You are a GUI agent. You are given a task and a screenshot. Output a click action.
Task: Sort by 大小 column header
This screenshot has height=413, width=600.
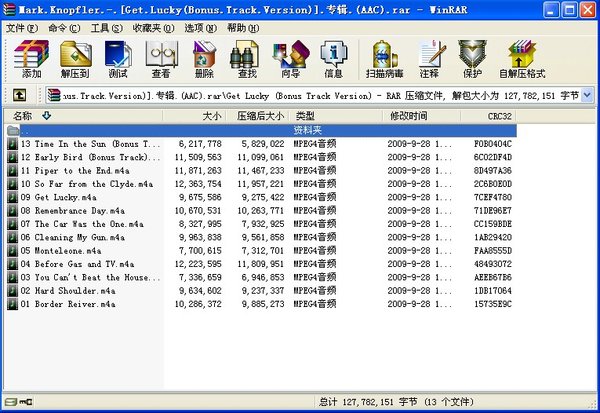coord(194,116)
